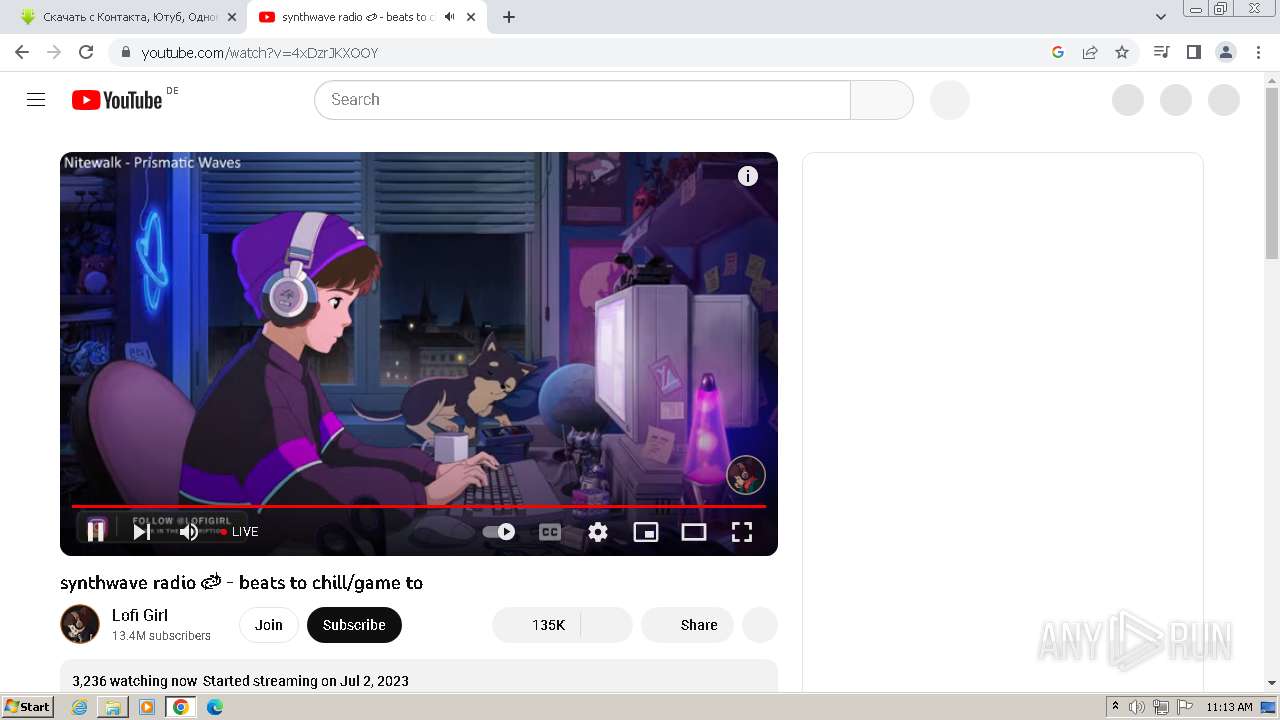Viewport: 1280px width, 720px height.
Task: Show hidden system tray icons
Action: pos(1115,706)
